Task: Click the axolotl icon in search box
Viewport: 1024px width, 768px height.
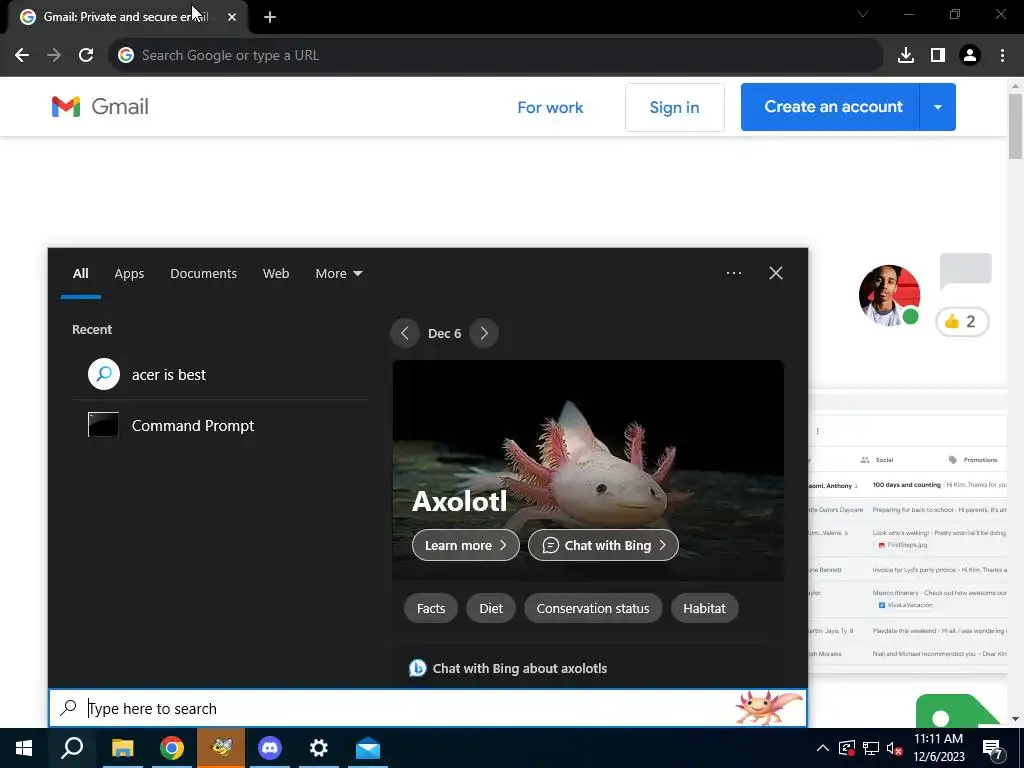Action: [769, 708]
